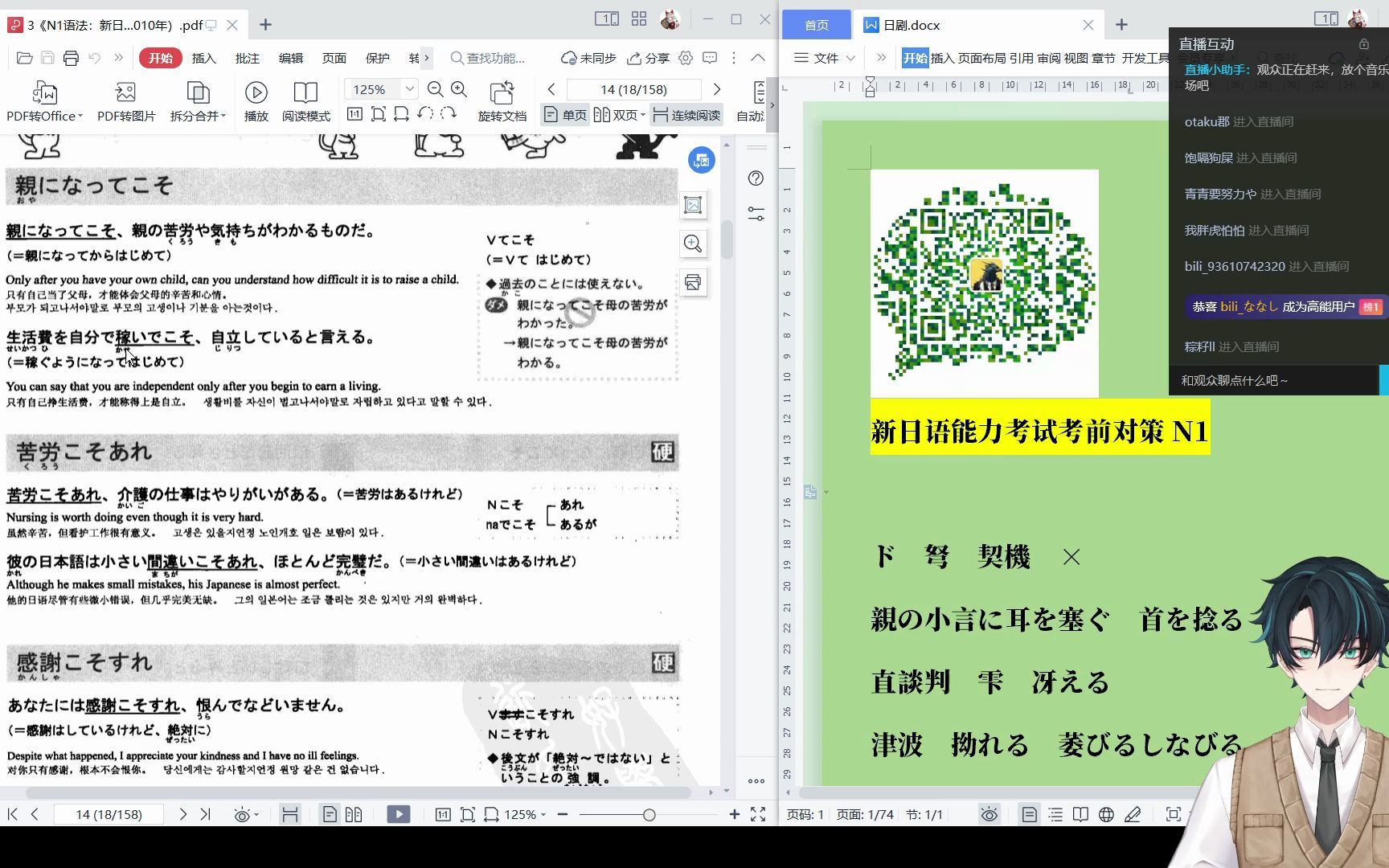Open the 拆分合并 dropdown

coord(198,101)
